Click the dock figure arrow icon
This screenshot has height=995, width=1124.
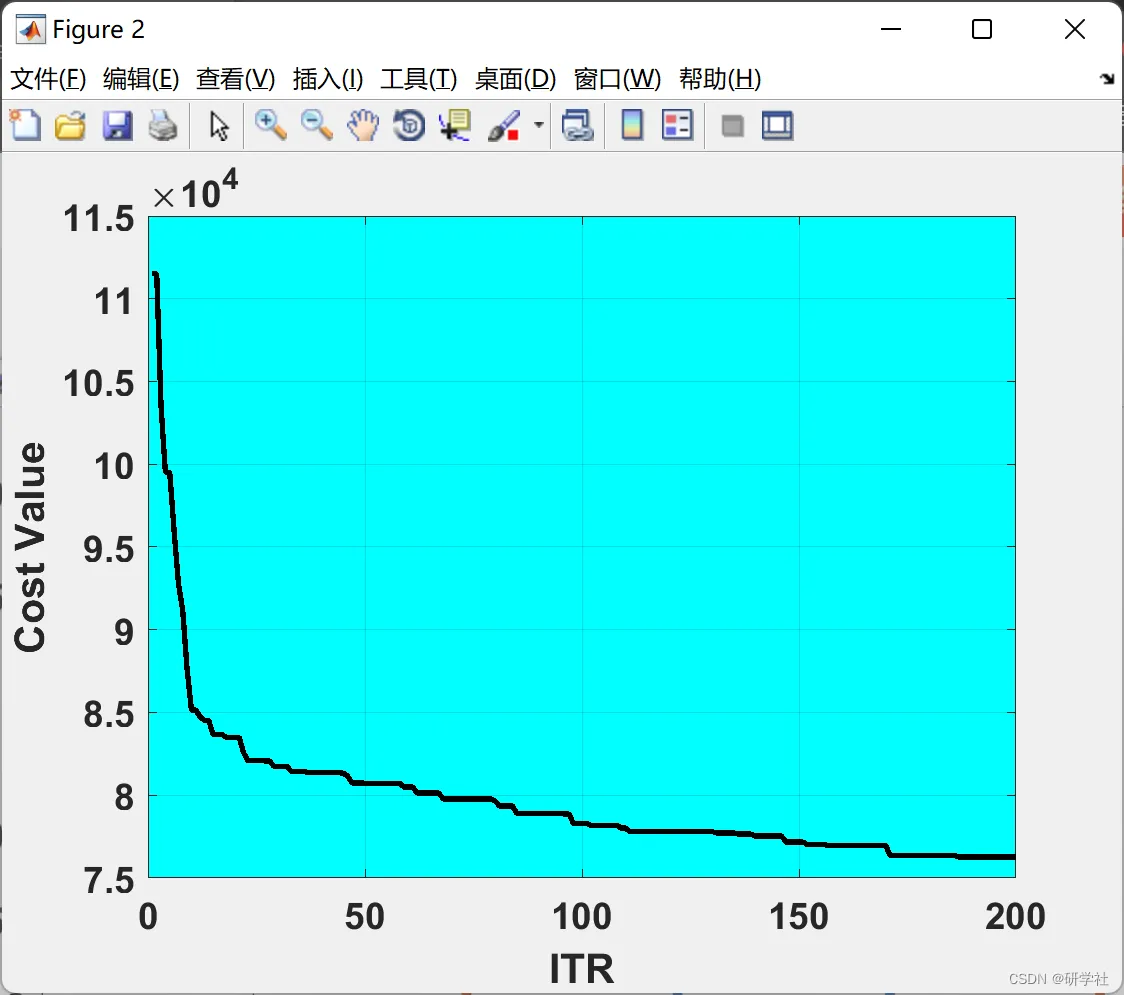pyautogui.click(x=1108, y=79)
